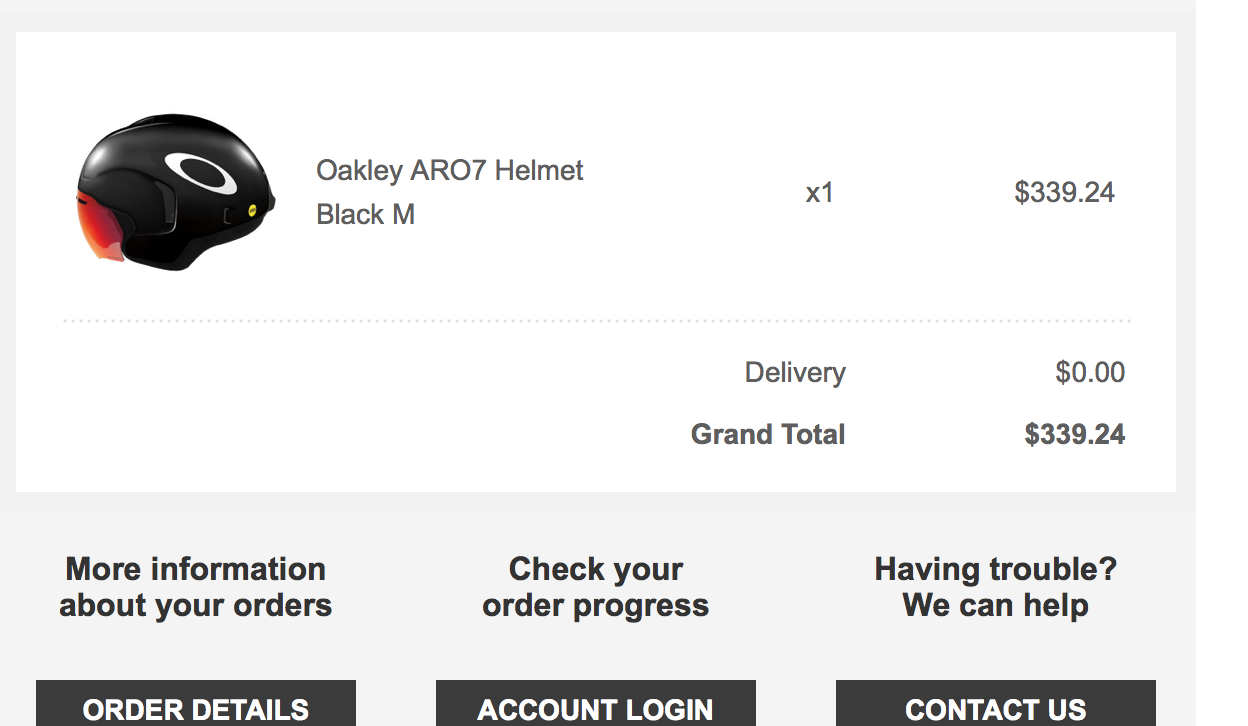Click the Oakley ARO7 helmet product image

(175, 192)
